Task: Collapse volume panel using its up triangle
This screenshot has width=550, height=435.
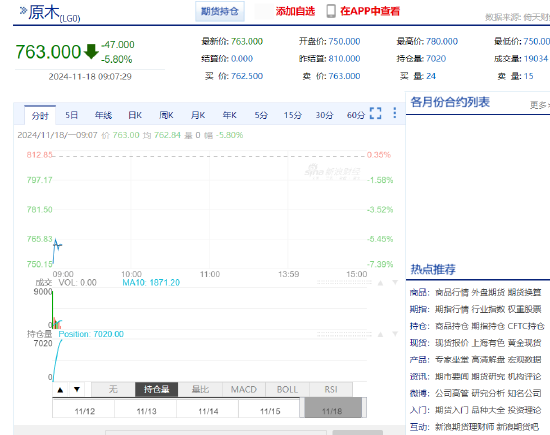Action: (x=380, y=283)
